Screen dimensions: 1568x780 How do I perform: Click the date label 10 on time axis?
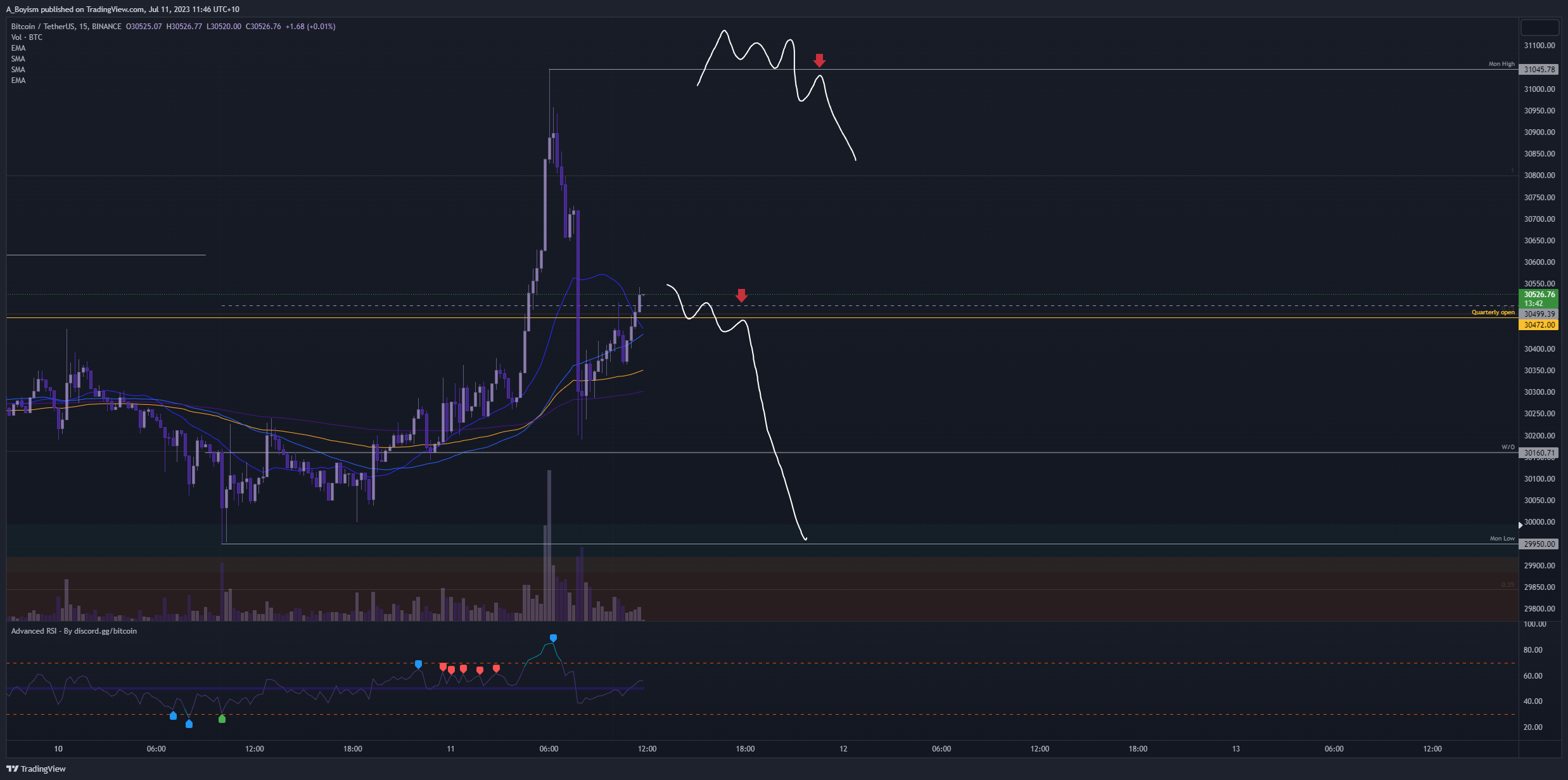(58, 749)
